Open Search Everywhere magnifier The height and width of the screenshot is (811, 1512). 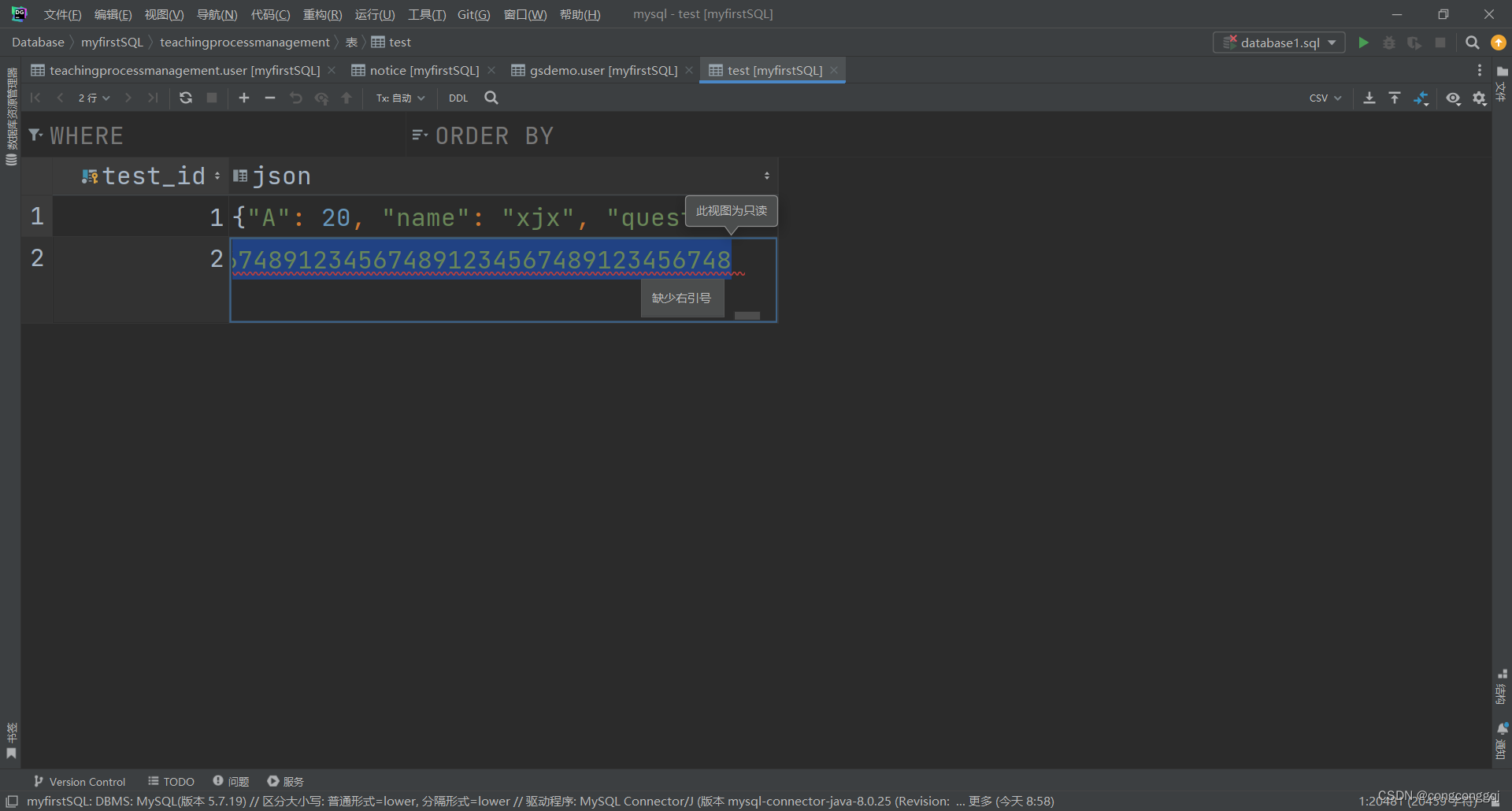(x=1472, y=43)
